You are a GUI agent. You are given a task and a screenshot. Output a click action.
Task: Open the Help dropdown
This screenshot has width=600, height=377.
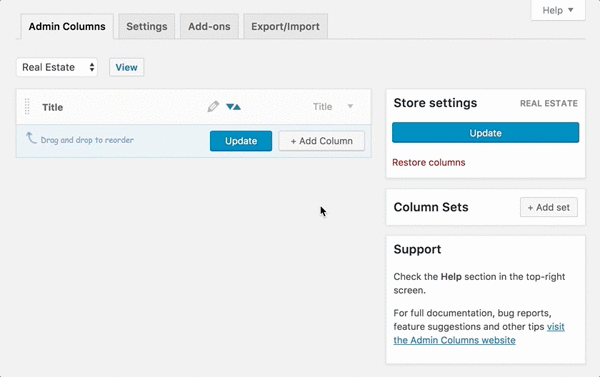click(x=558, y=10)
